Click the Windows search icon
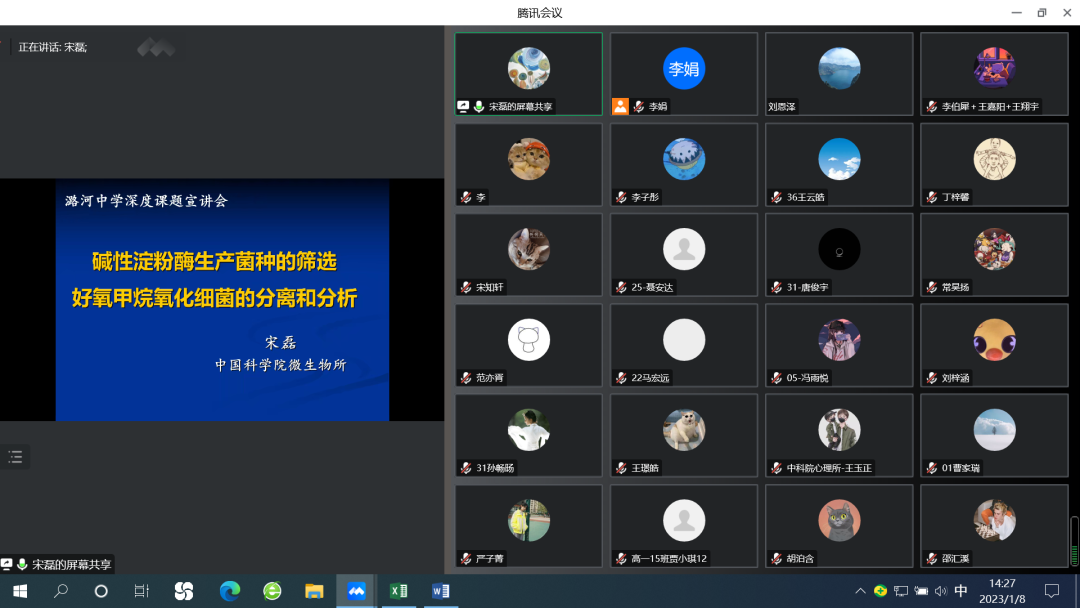Viewport: 1080px width, 608px height. [x=60, y=591]
